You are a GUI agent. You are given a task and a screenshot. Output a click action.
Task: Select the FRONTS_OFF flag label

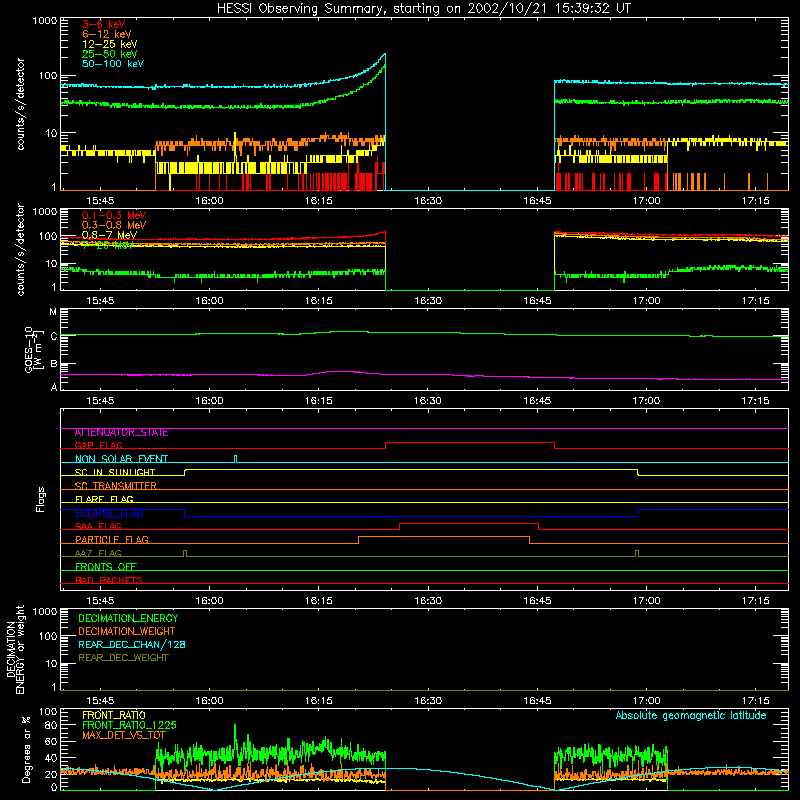pos(106,567)
